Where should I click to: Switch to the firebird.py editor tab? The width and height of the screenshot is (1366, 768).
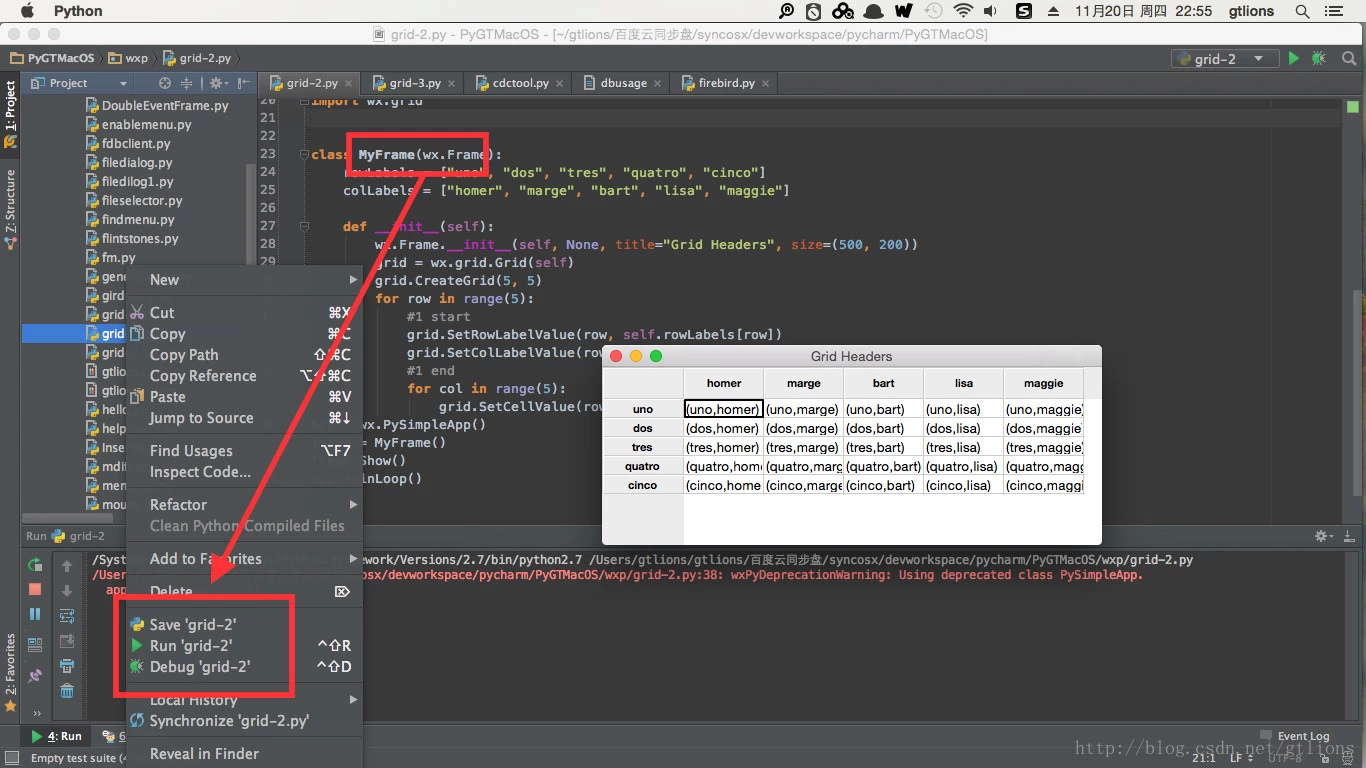tap(726, 83)
